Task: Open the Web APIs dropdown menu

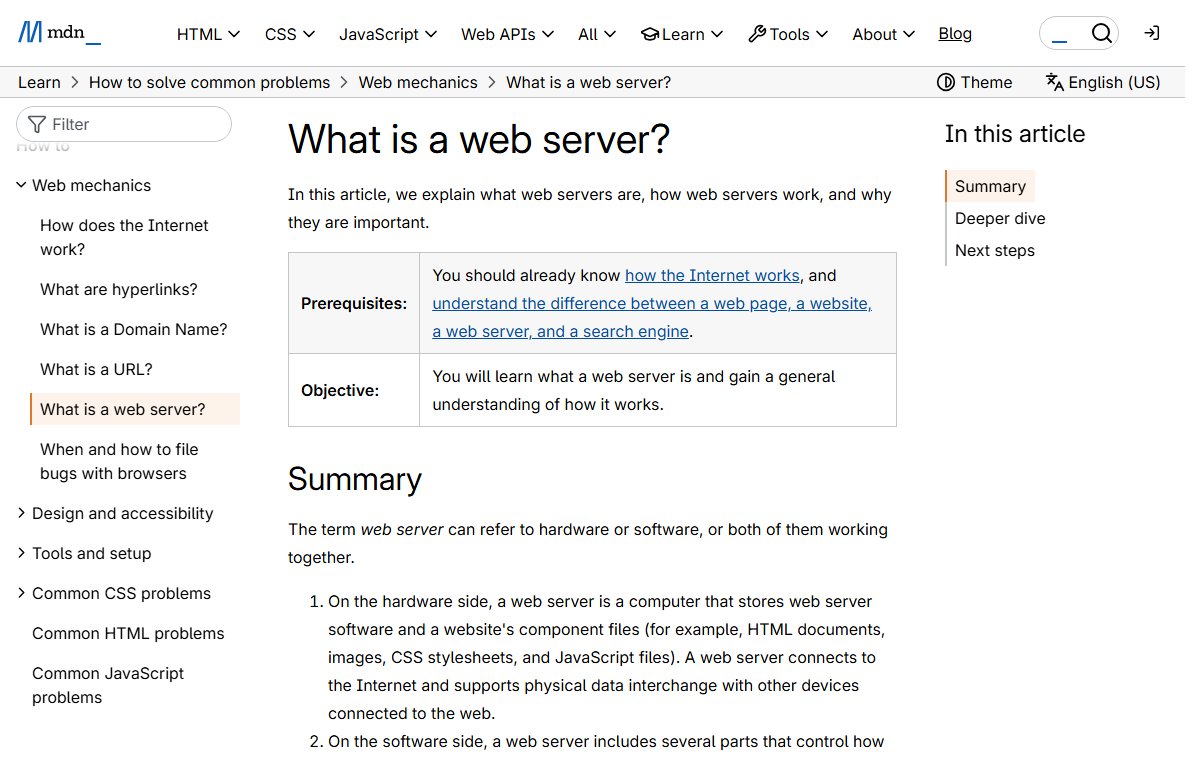Action: coord(507,34)
